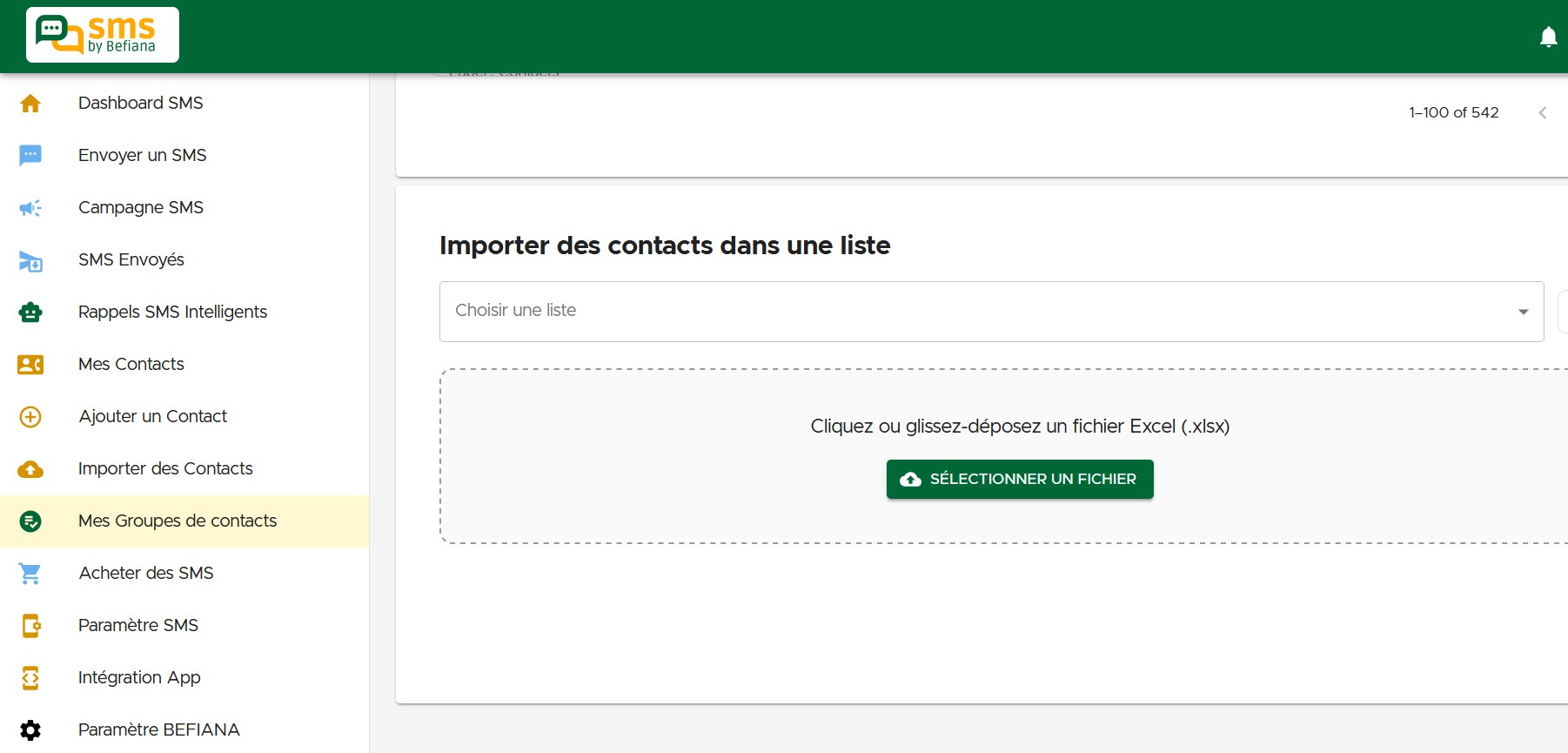Click the contact card icon for Mes Contacts

30,365
